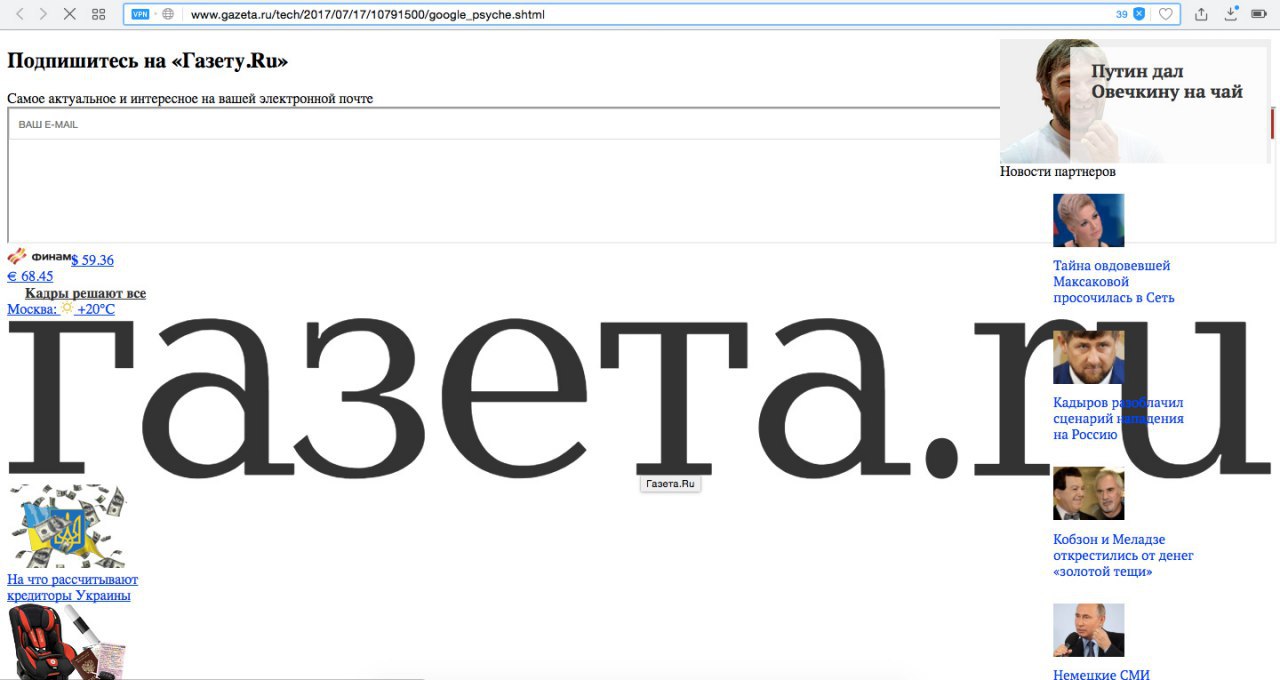Screen dimensions: 1280x680
Task: Stop page loading with the X button
Action: [69, 14]
